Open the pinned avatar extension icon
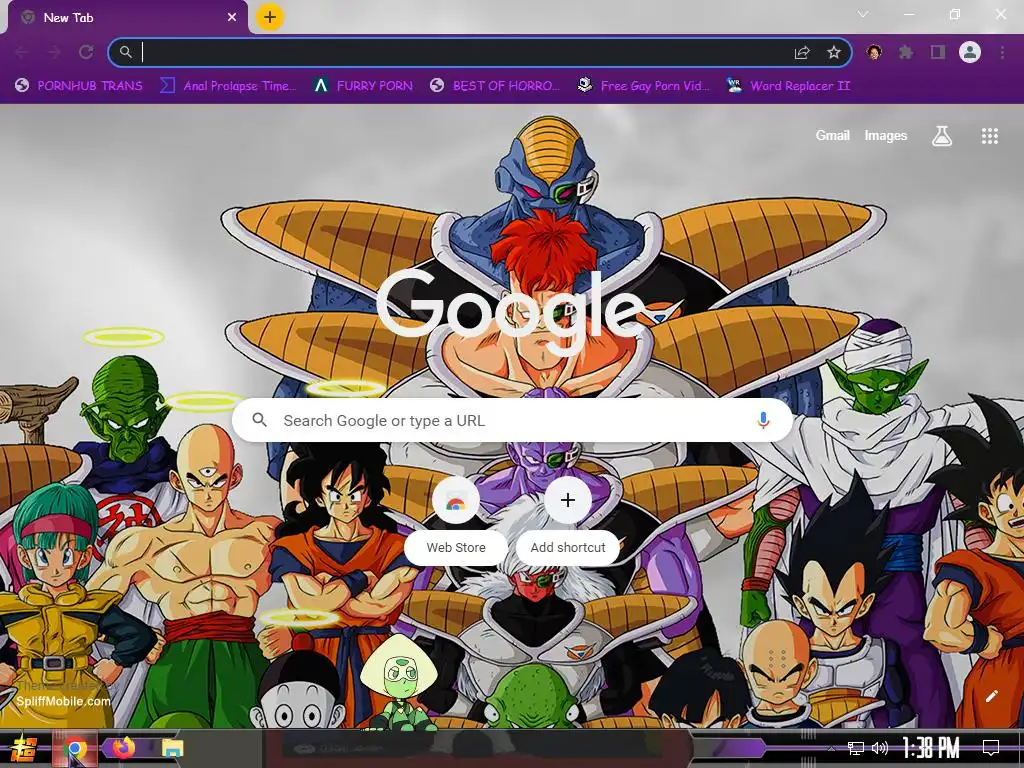The image size is (1024, 768). pos(874,52)
